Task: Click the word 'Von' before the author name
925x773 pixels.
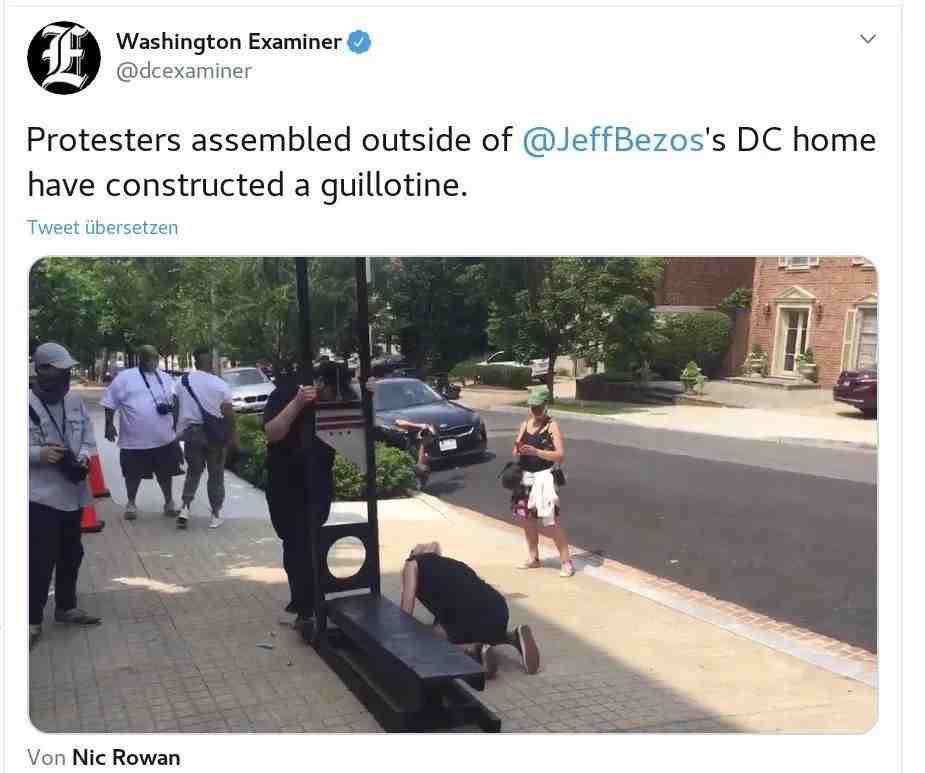Action: click(x=46, y=758)
